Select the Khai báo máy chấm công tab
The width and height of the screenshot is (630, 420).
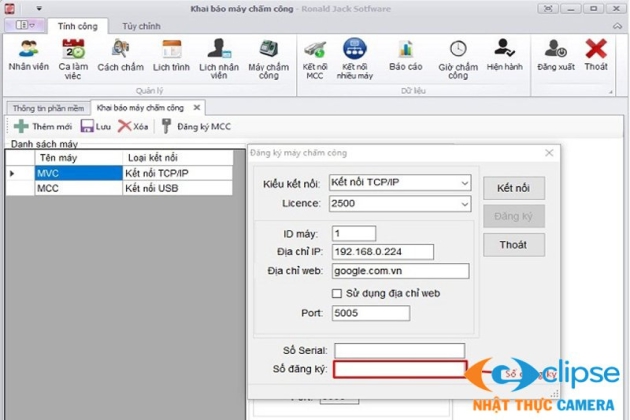(140, 108)
